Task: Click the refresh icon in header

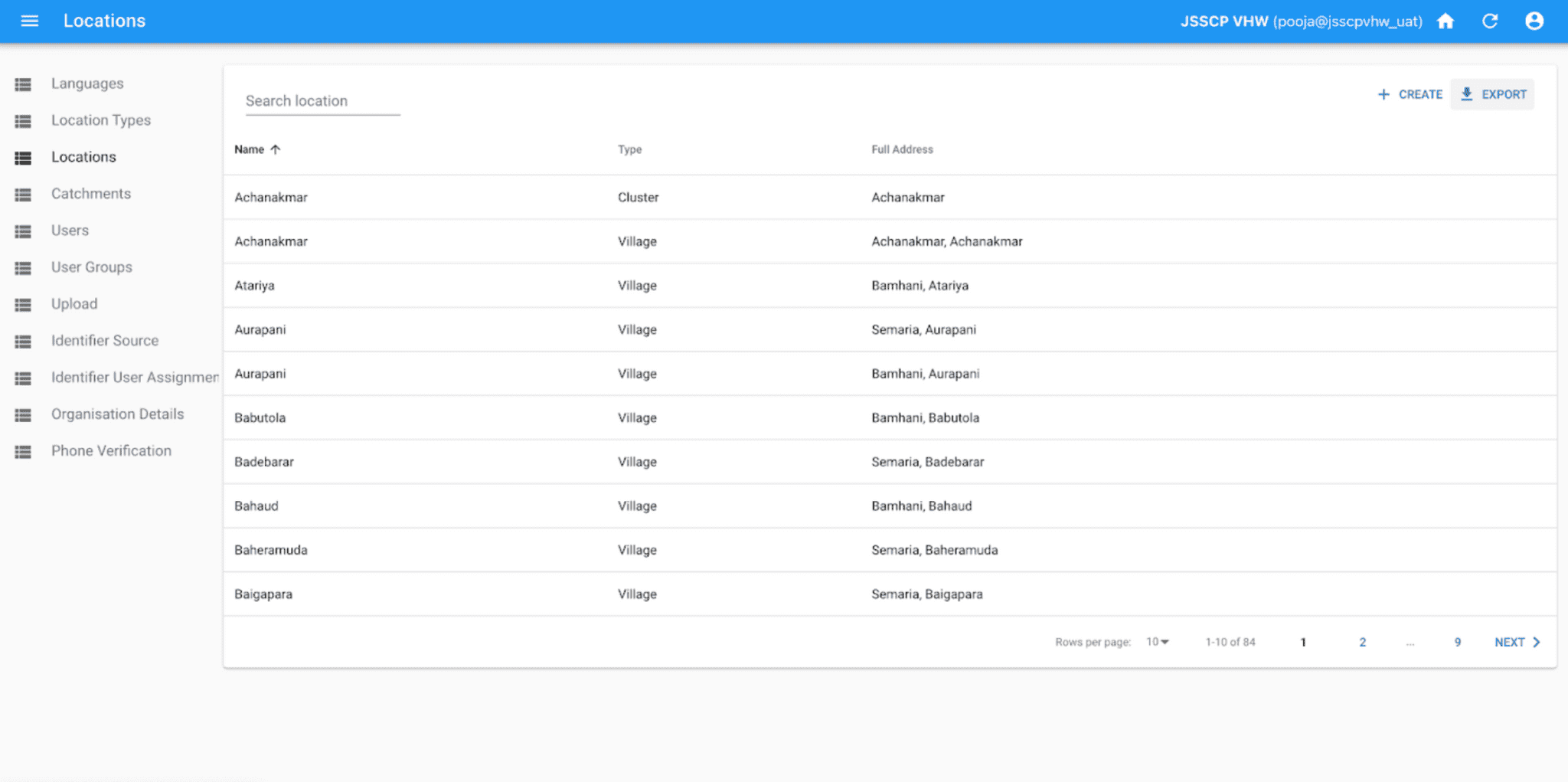Action: pyautogui.click(x=1490, y=21)
